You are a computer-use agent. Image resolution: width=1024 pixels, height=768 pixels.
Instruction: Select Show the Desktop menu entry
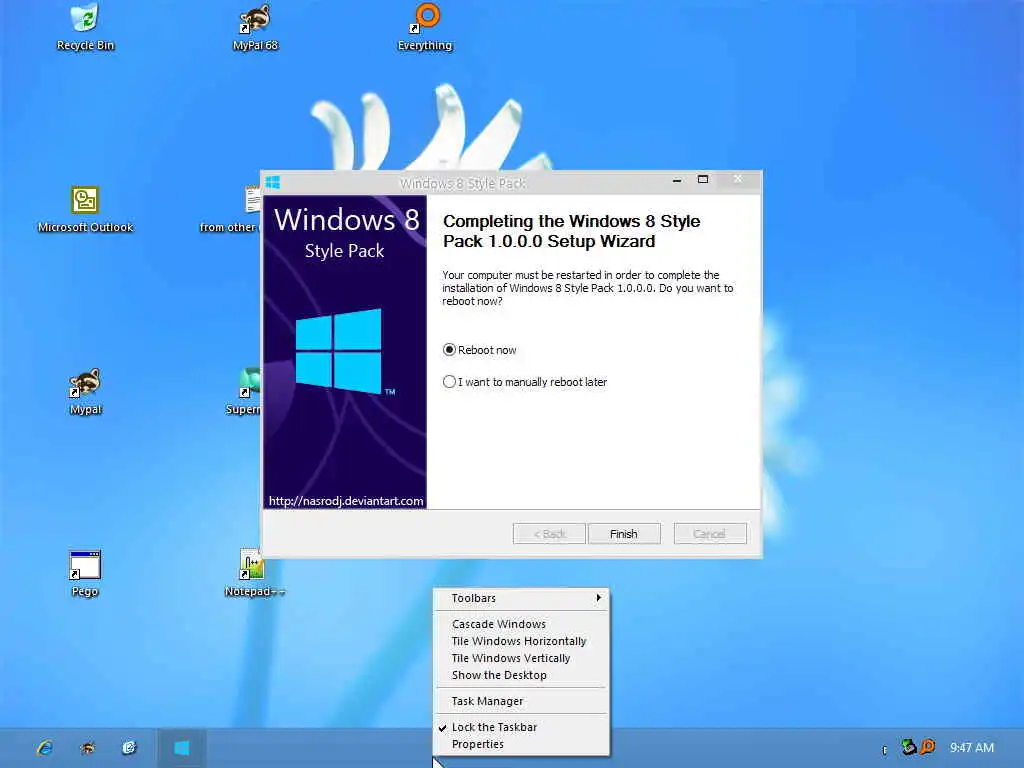[521, 675]
